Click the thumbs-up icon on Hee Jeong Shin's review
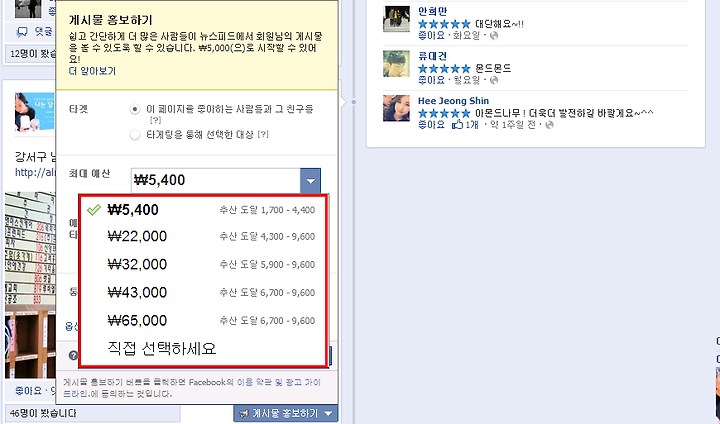Image resolution: width=720 pixels, height=424 pixels. (457, 124)
